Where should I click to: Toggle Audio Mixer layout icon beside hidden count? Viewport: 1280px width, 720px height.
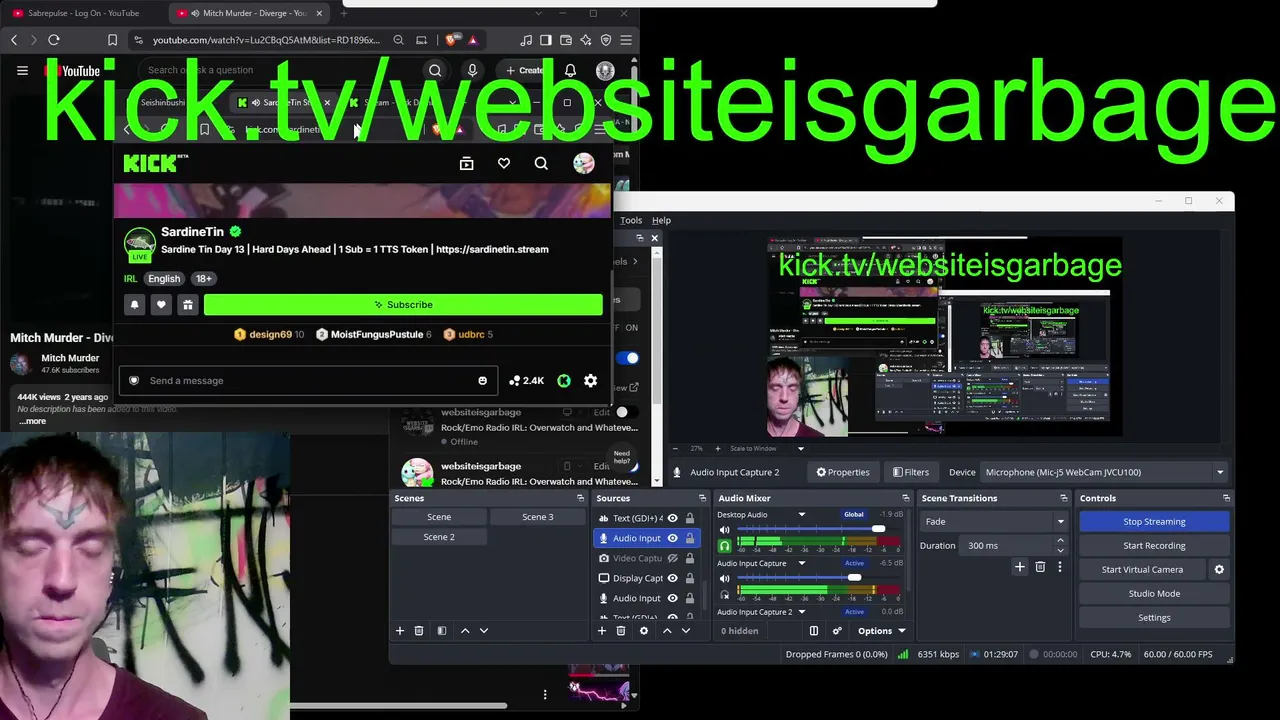pos(814,631)
